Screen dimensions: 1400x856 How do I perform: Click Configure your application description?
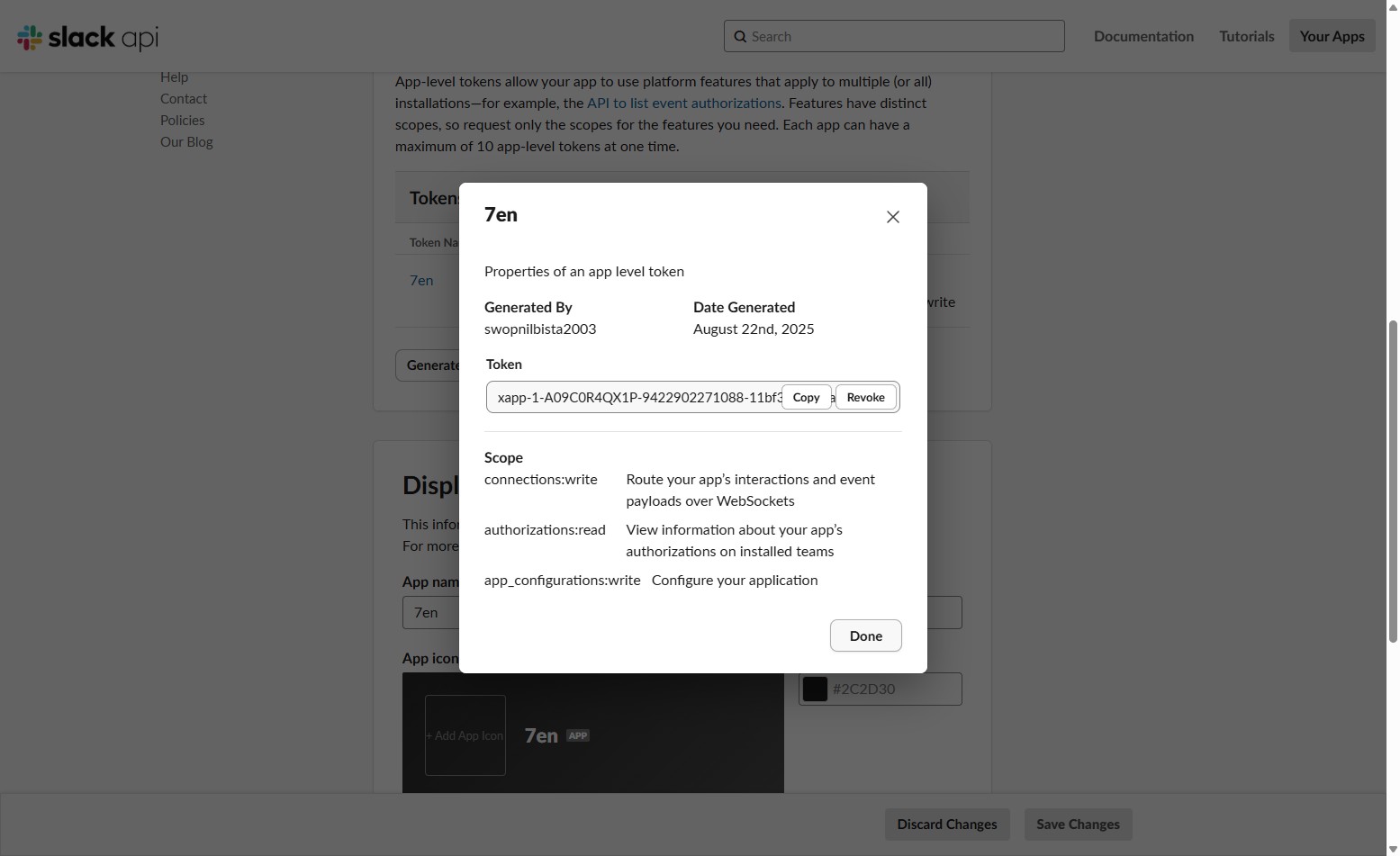(x=735, y=581)
